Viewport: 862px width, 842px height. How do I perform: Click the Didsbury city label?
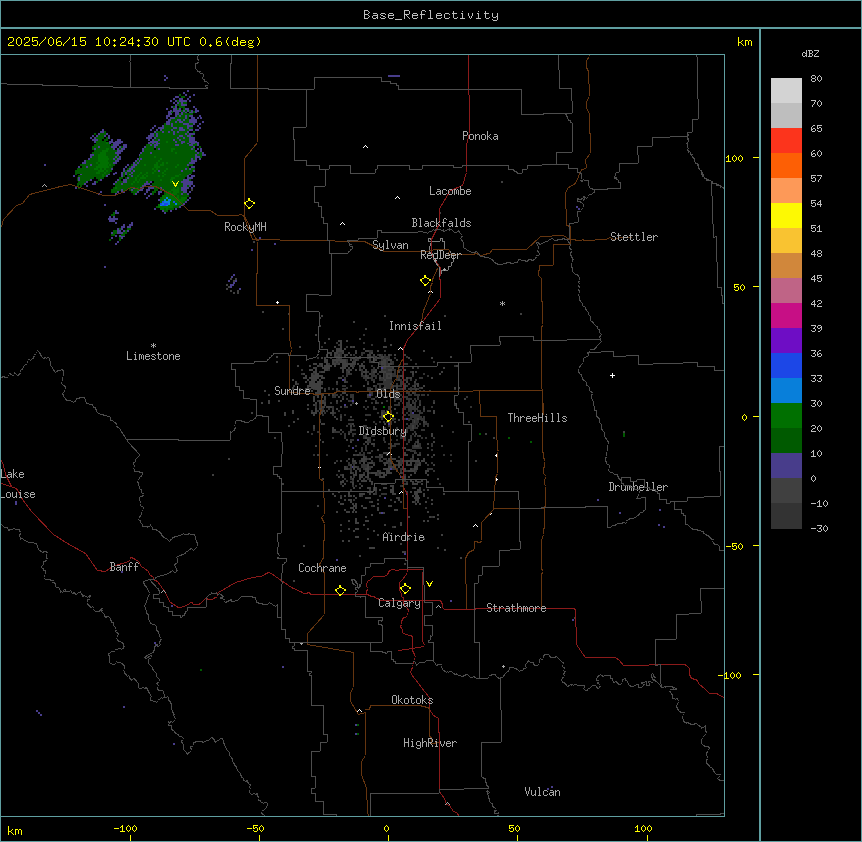pos(383,431)
